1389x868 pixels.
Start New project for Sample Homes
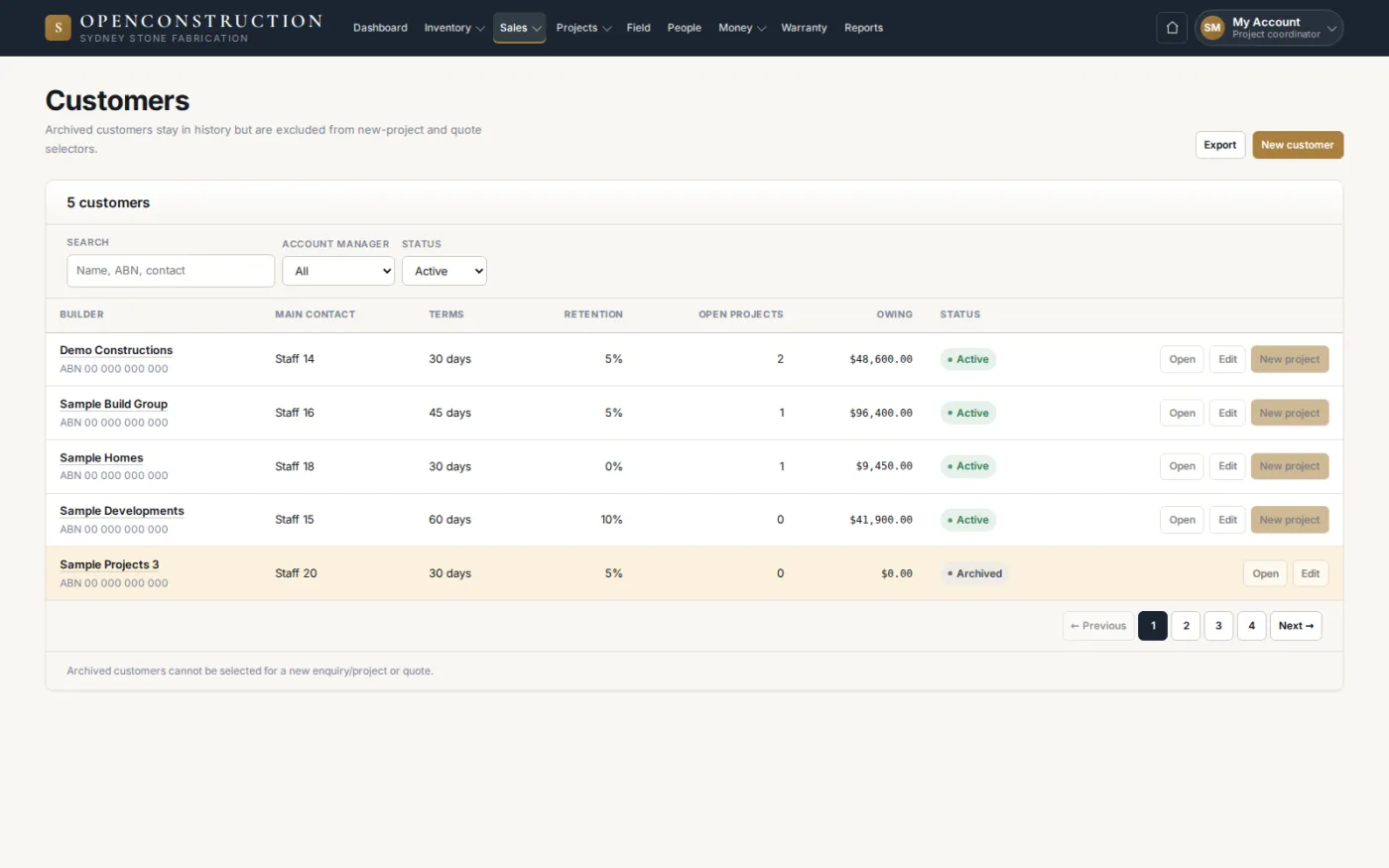pyautogui.click(x=1290, y=466)
